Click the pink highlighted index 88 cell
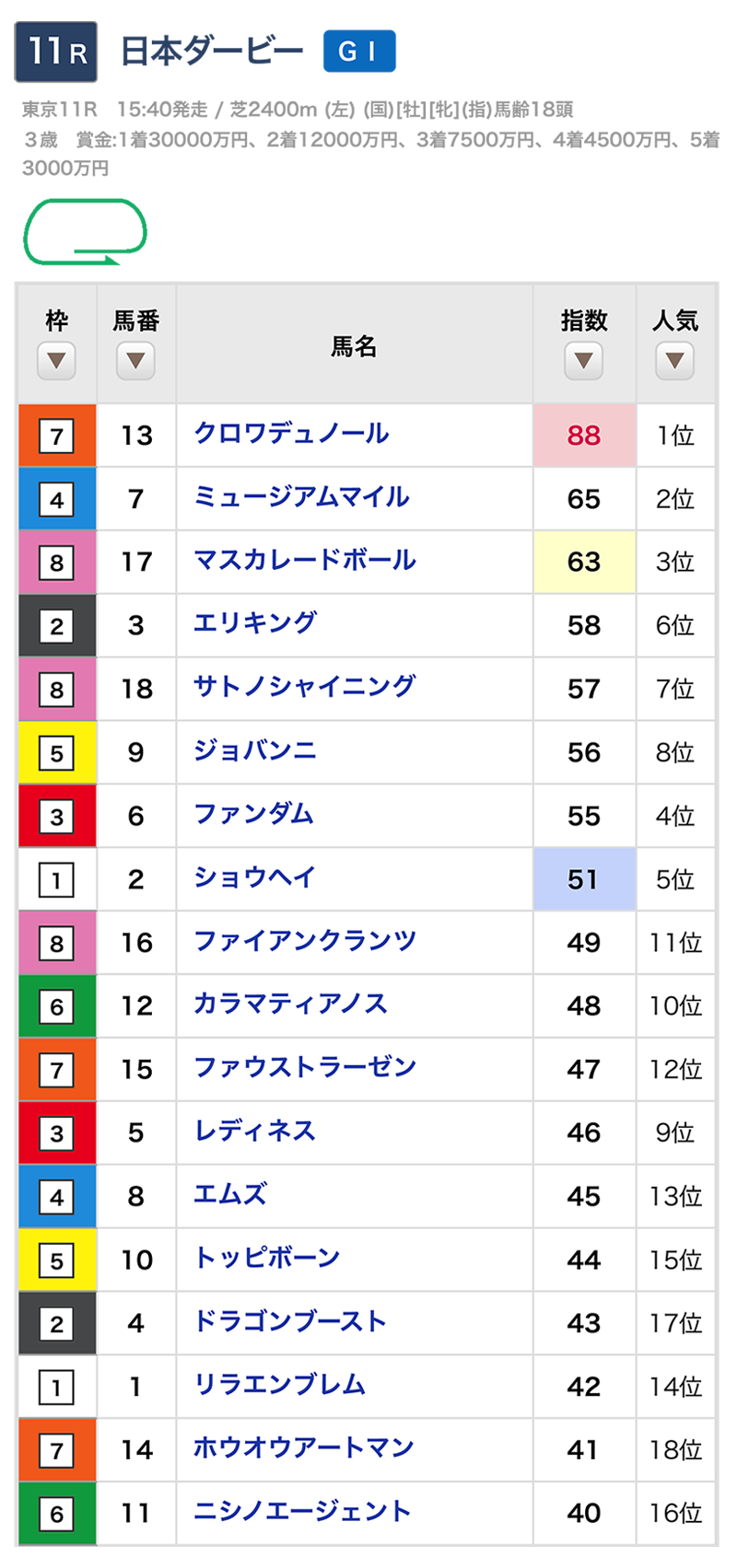This screenshot has height=1568, width=737. click(584, 436)
